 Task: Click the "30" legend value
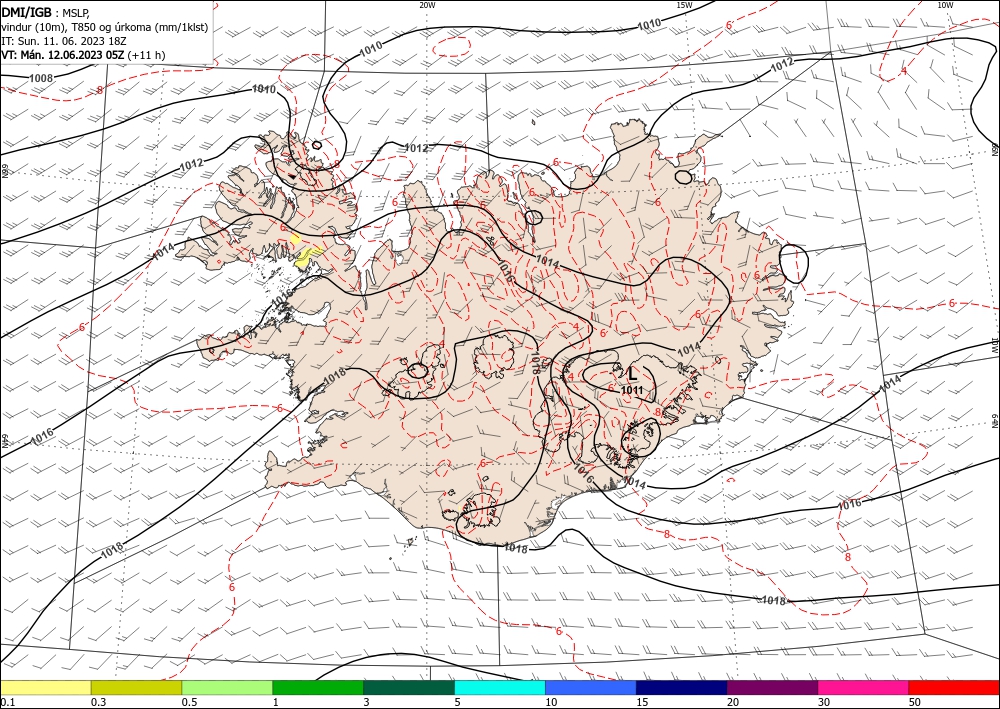click(x=824, y=702)
